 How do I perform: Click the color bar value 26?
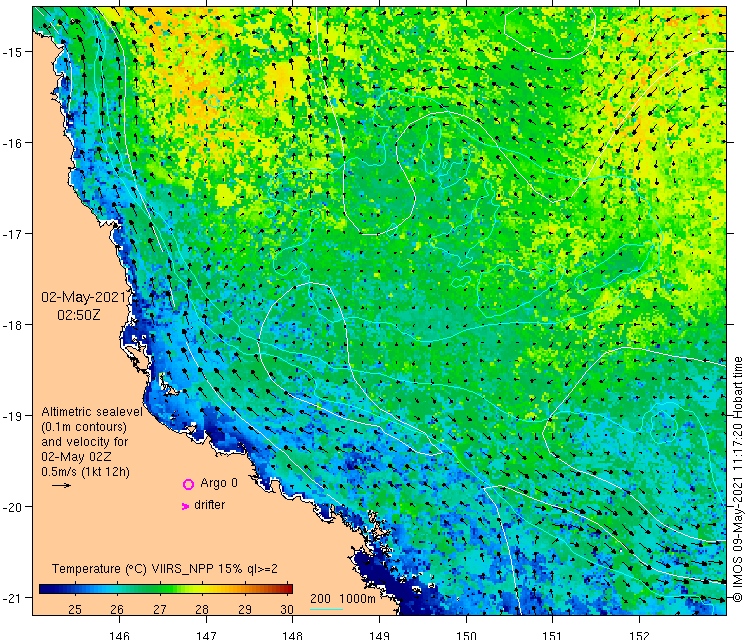click(x=117, y=609)
